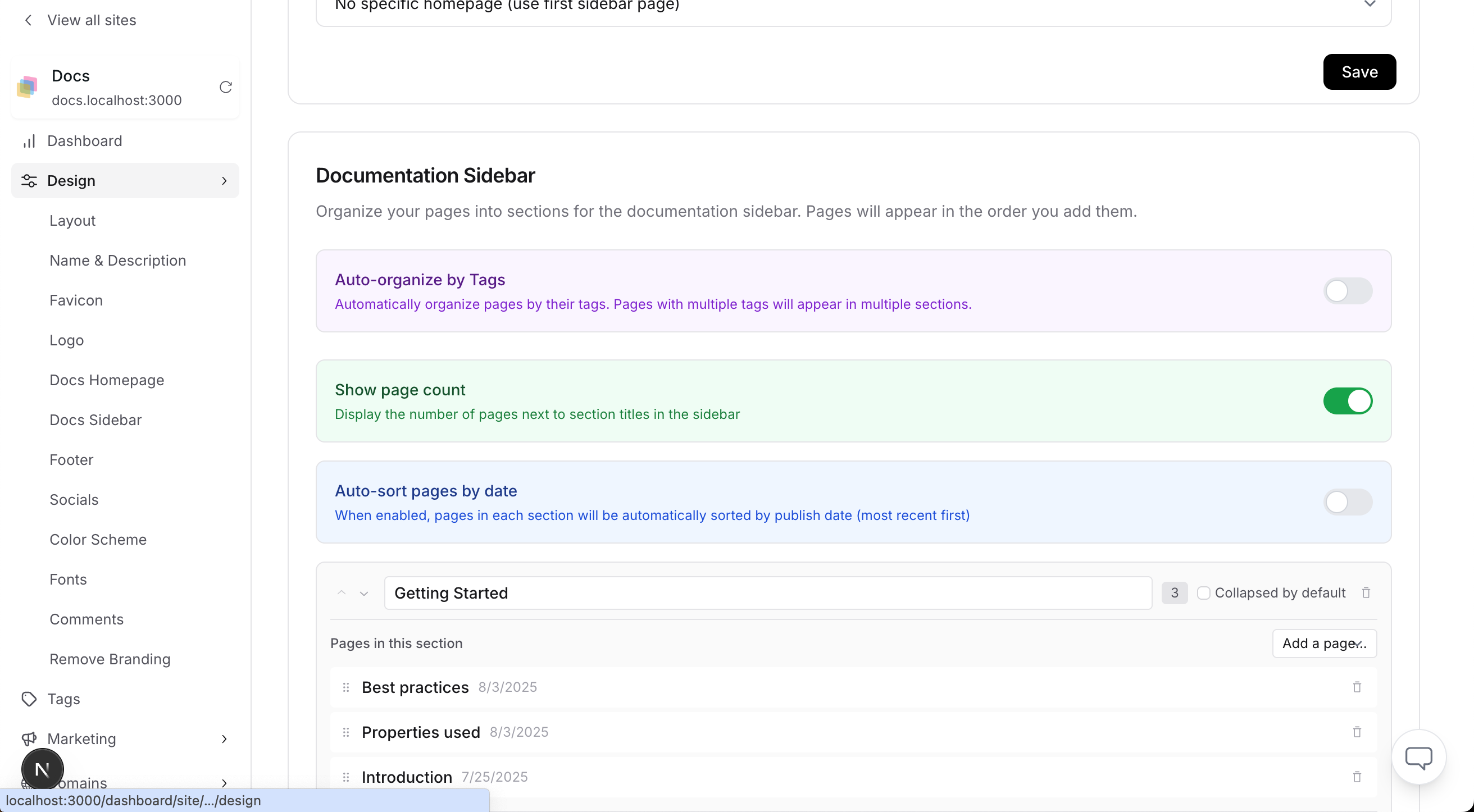Image resolution: width=1474 pixels, height=812 pixels.
Task: Open the Add a page dropdown
Action: tap(1324, 644)
